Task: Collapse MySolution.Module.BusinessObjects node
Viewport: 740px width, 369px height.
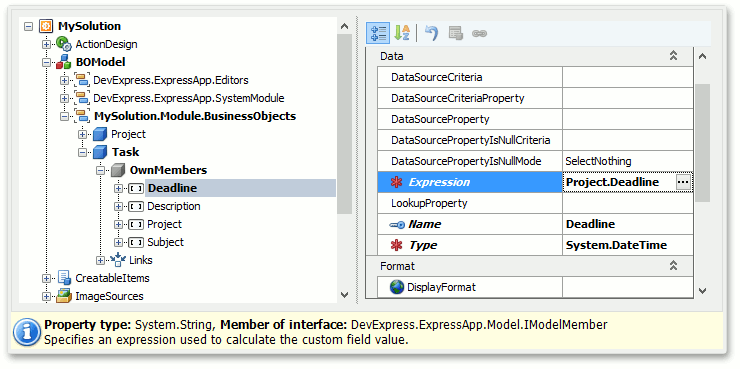Action: pyautogui.click(x=64, y=116)
